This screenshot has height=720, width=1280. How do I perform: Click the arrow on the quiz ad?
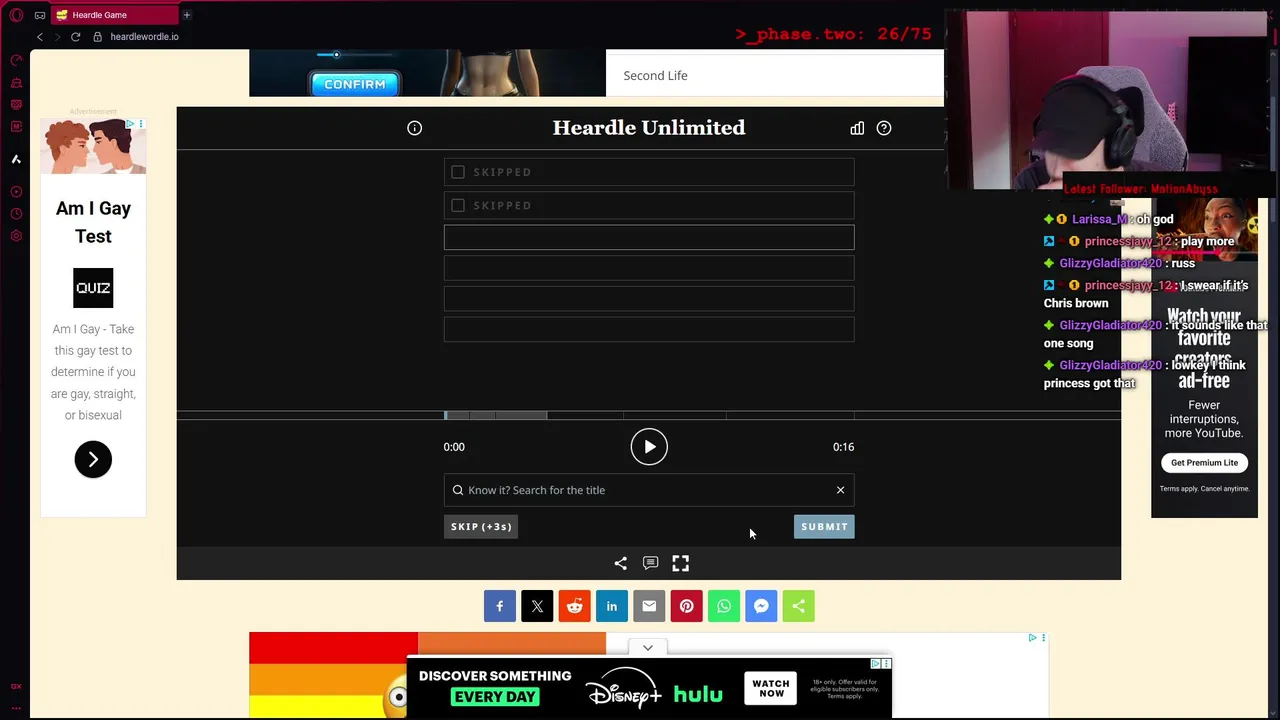[93, 460]
